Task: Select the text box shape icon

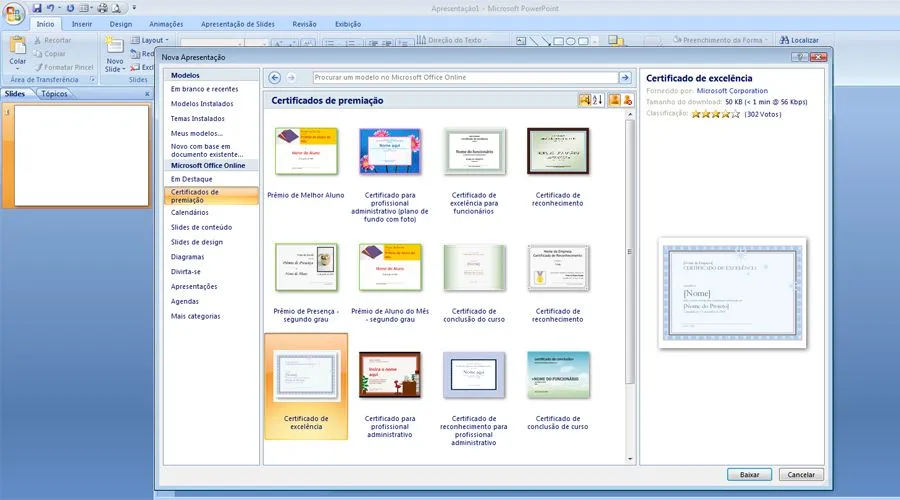Action: tap(521, 41)
